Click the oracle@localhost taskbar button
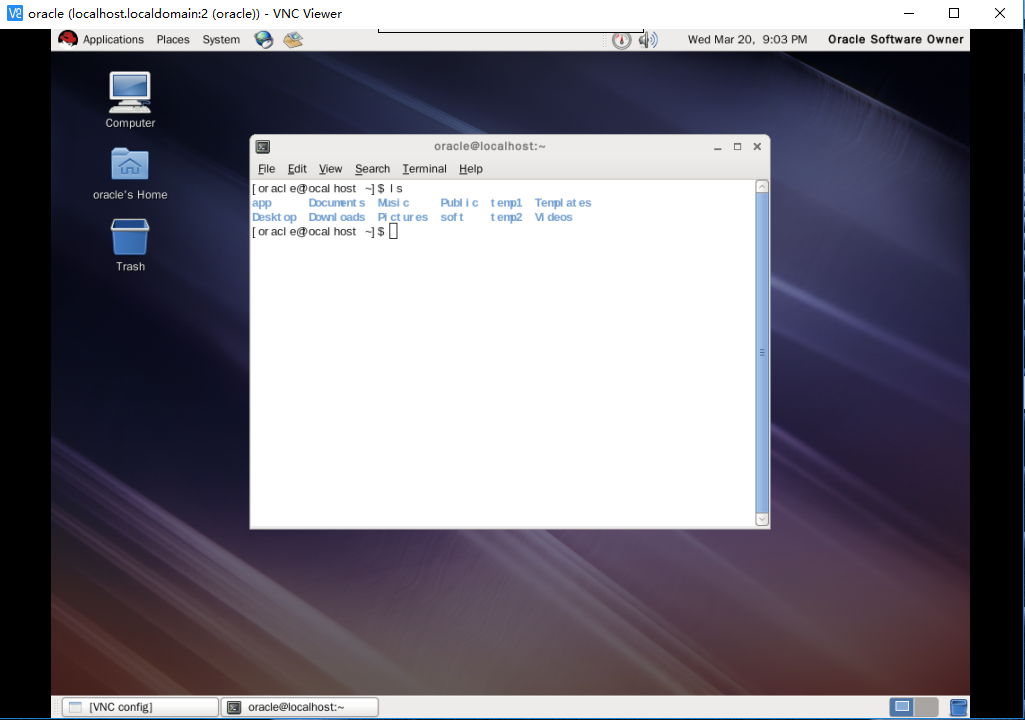1025x720 pixels. coord(300,707)
